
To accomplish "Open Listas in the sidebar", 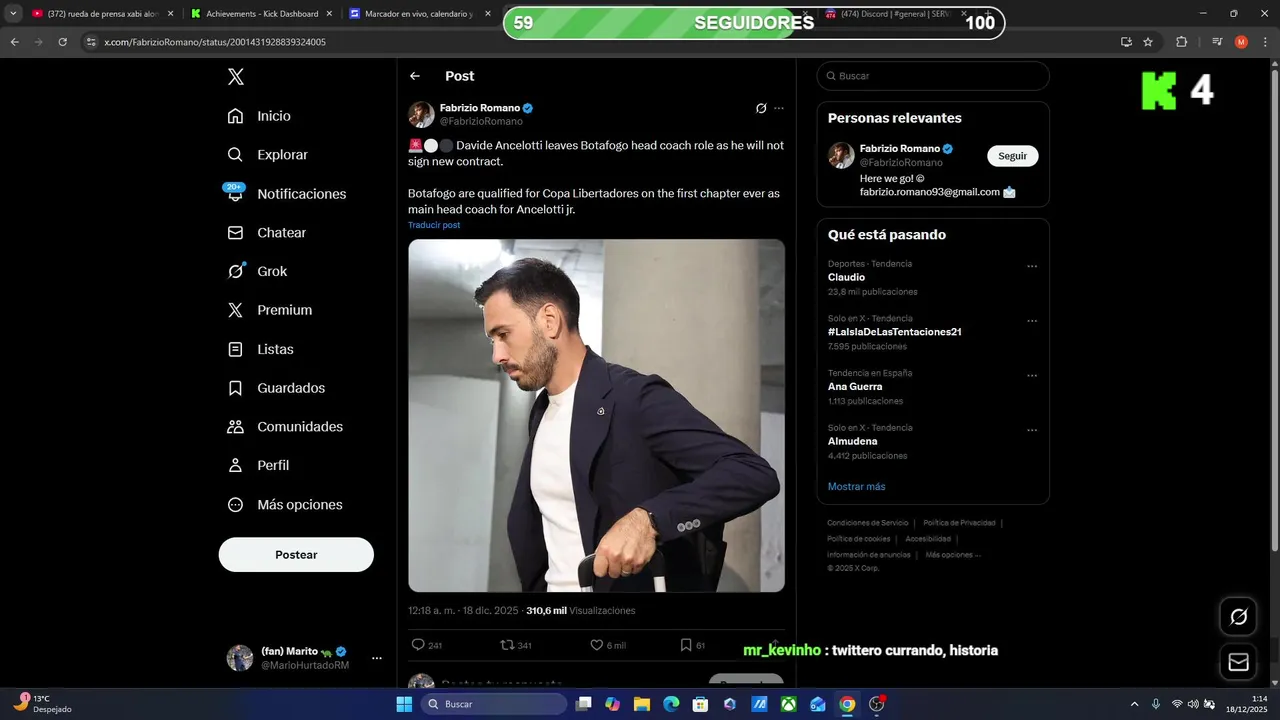I will click(260, 349).
